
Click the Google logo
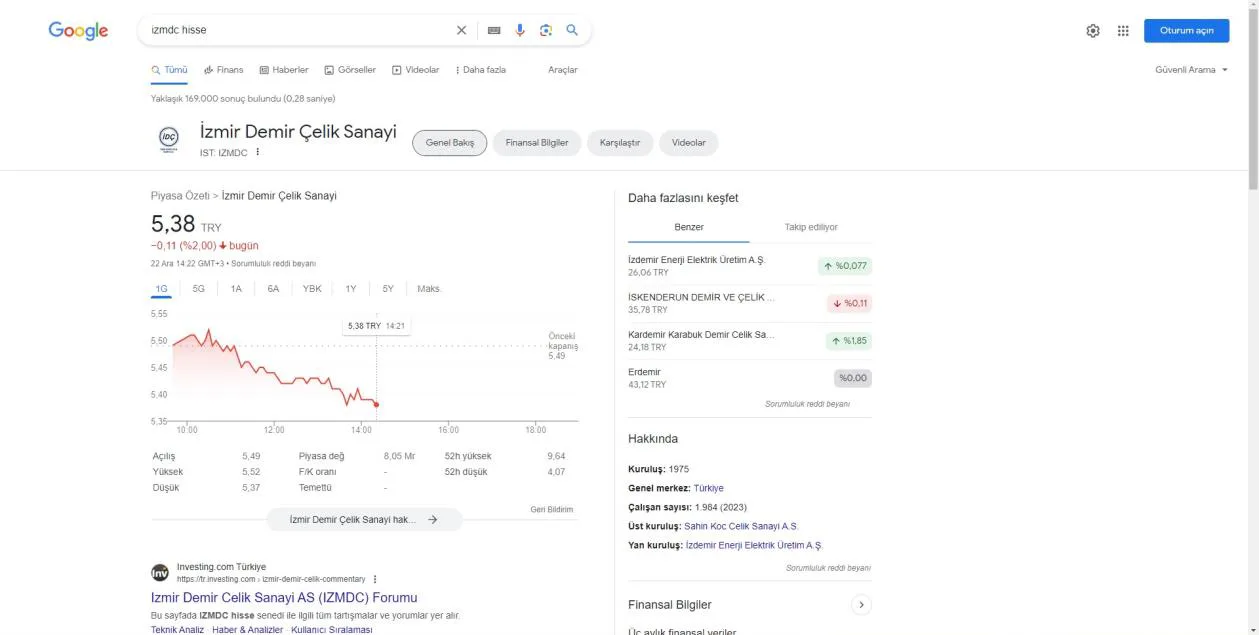78,31
